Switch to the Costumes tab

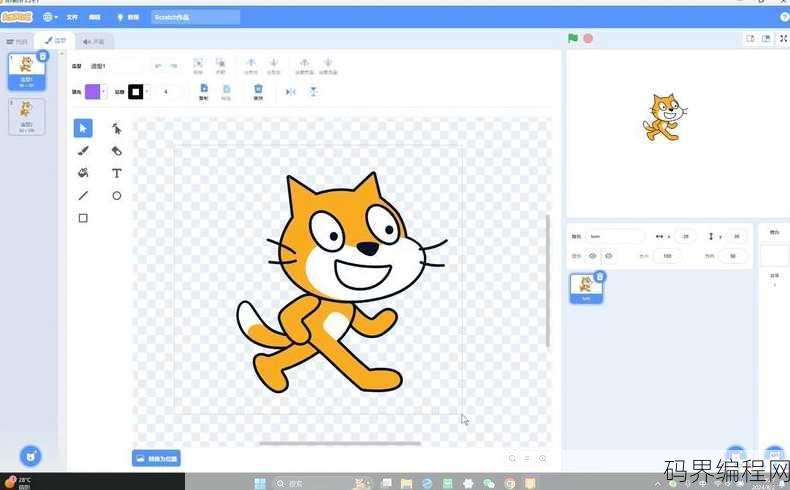tap(55, 41)
